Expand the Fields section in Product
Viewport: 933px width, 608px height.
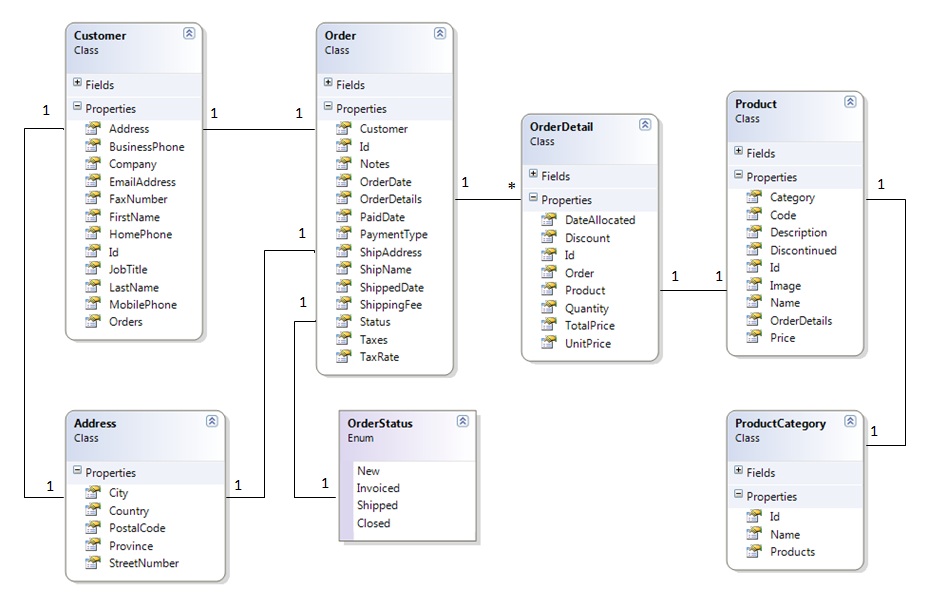tap(739, 152)
